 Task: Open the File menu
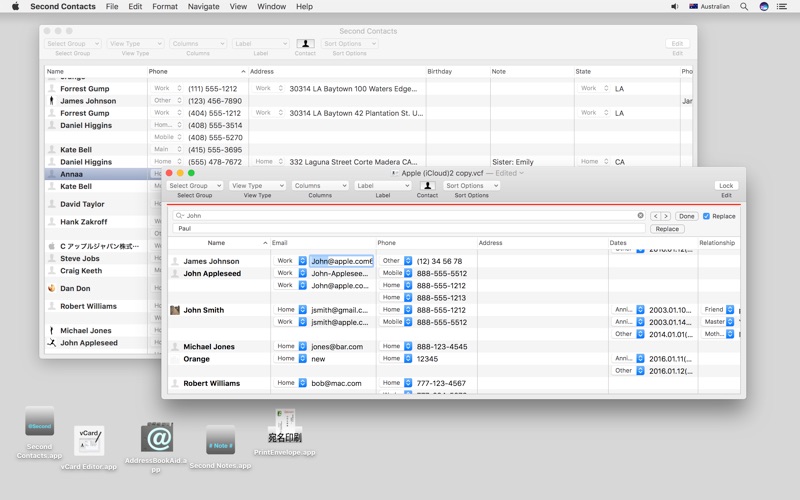(112, 7)
